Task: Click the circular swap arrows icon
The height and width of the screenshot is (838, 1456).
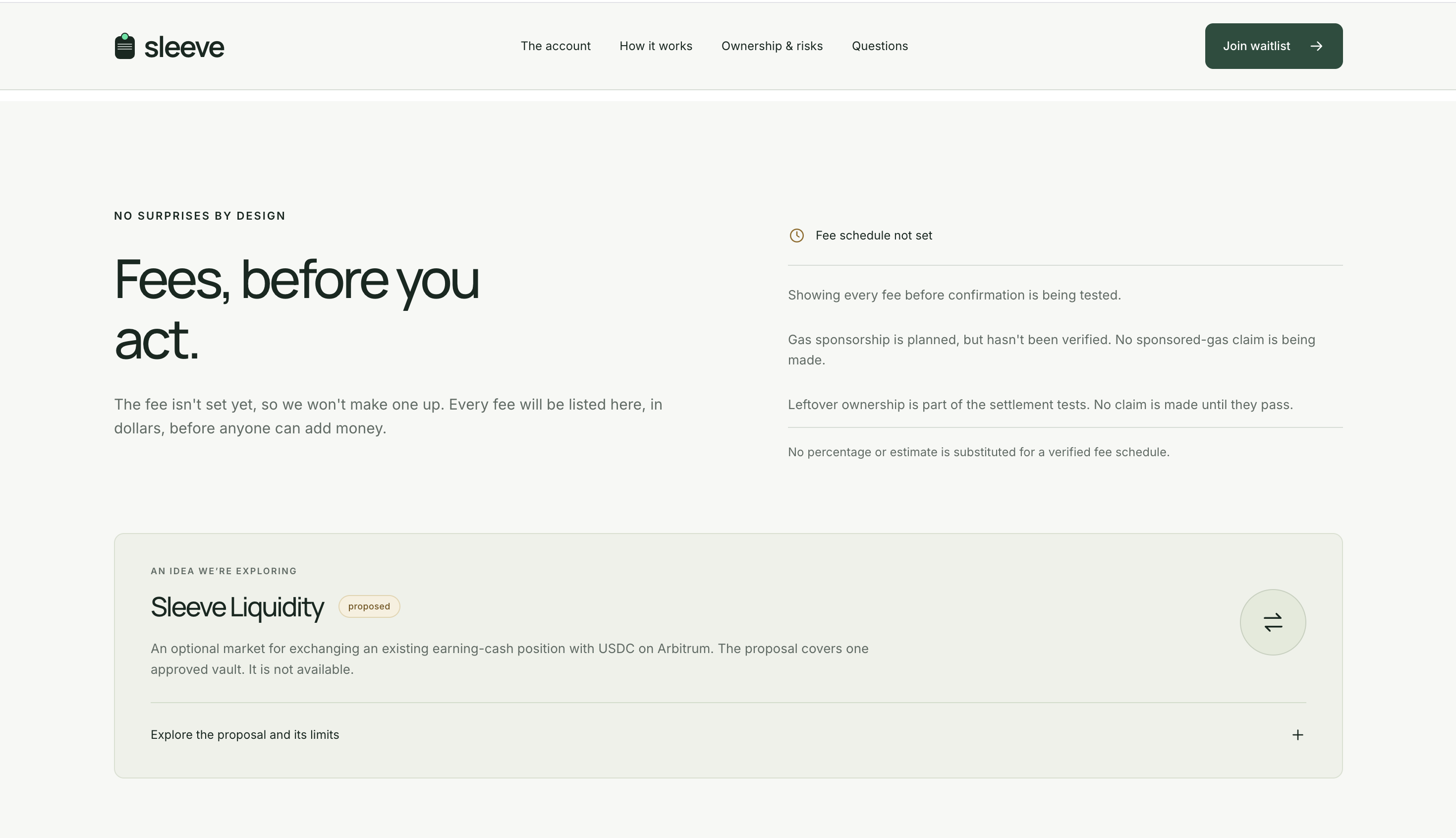Action: pyautogui.click(x=1273, y=622)
